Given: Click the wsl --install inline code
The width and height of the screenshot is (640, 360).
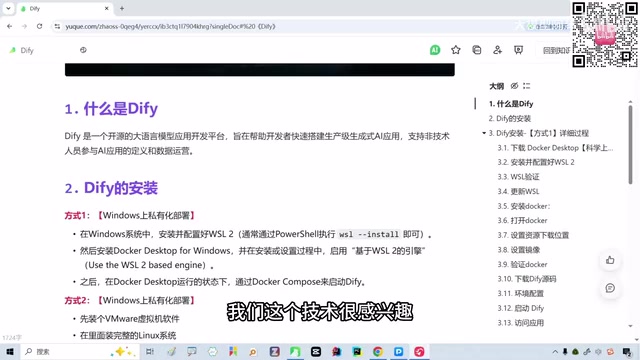Looking at the screenshot, I should [x=369, y=234].
